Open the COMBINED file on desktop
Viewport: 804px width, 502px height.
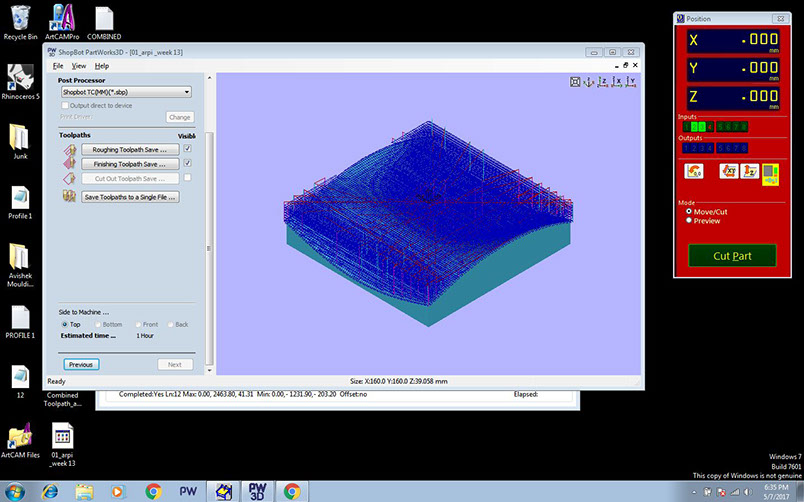(104, 23)
